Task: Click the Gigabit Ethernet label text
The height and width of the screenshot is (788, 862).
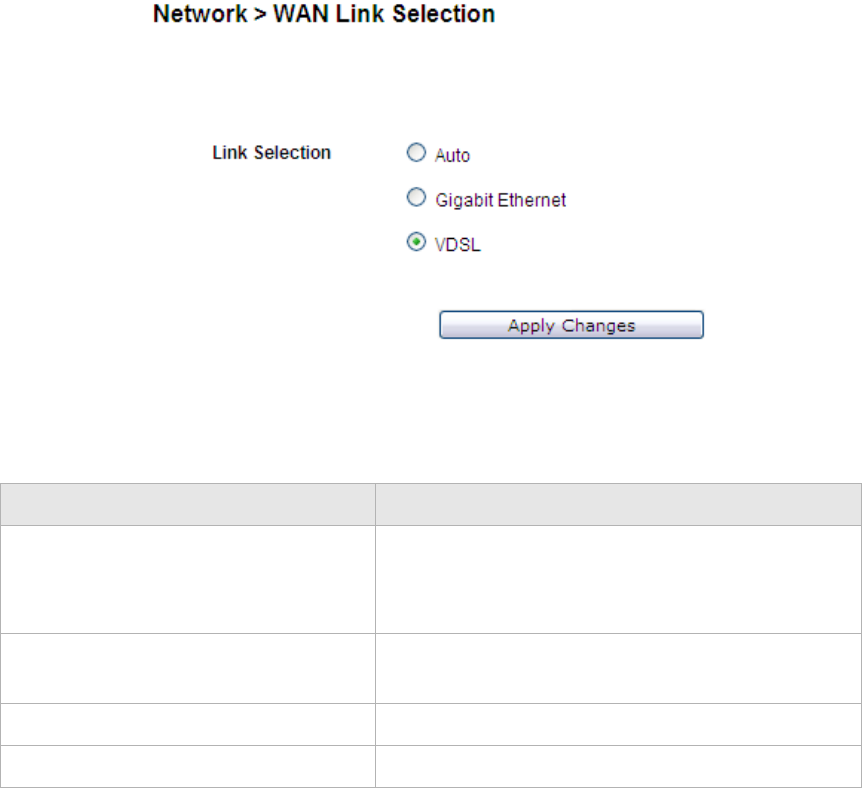Action: pyautogui.click(x=500, y=200)
